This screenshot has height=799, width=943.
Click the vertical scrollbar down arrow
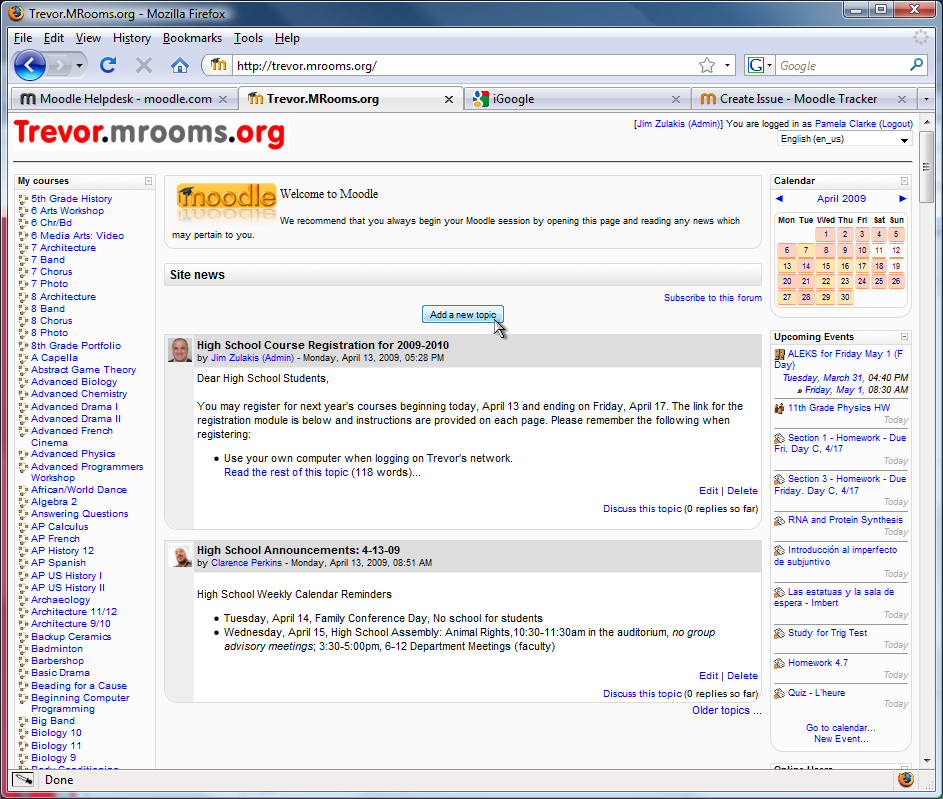[927, 761]
